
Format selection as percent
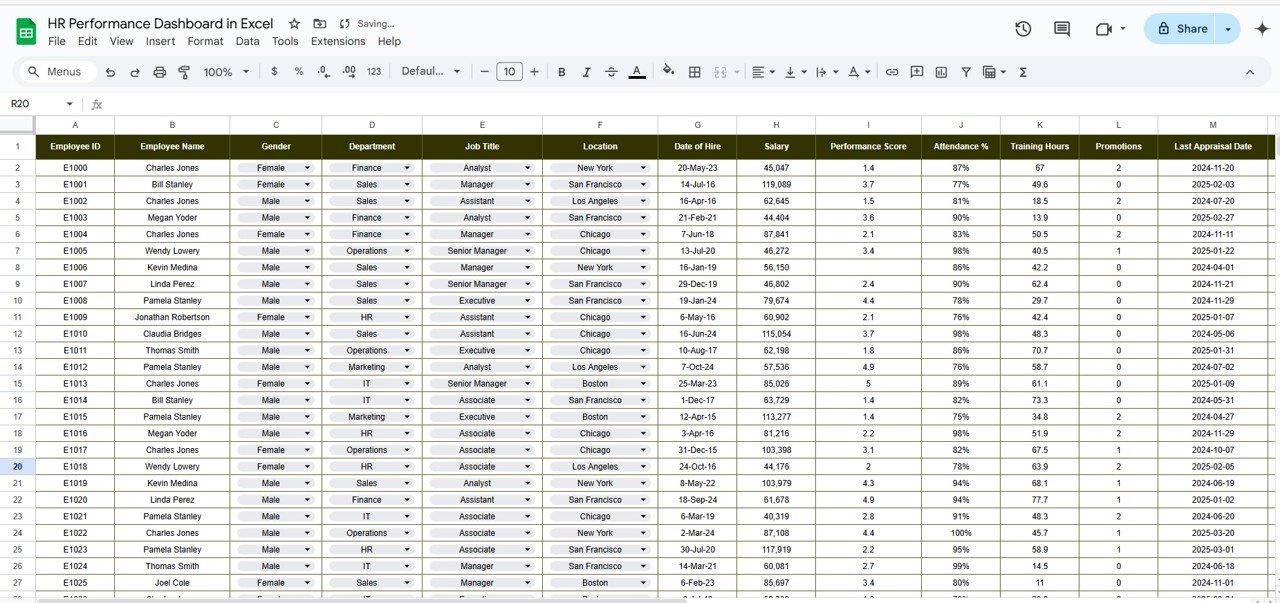299,72
